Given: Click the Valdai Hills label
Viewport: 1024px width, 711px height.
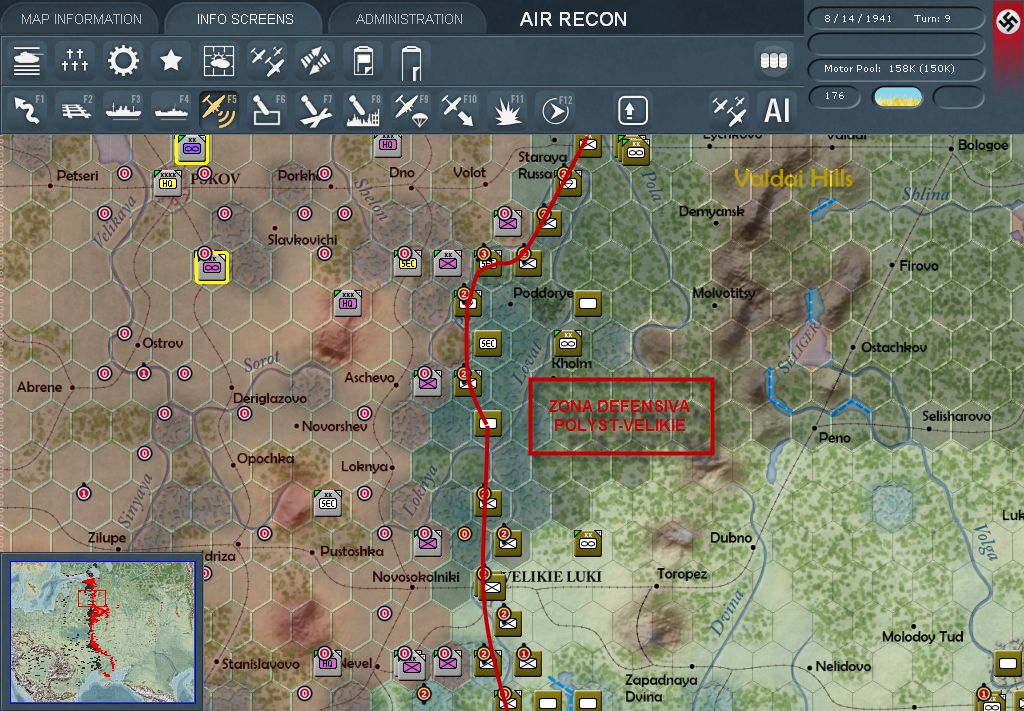Looking at the screenshot, I should (x=793, y=178).
